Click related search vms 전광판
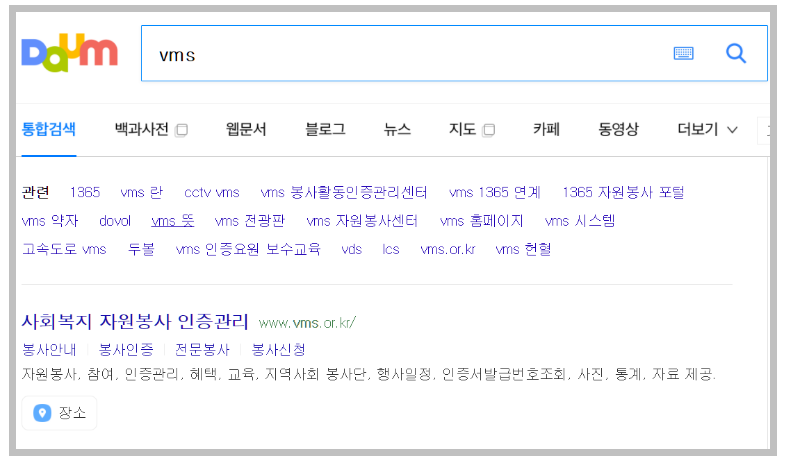 click(x=250, y=221)
